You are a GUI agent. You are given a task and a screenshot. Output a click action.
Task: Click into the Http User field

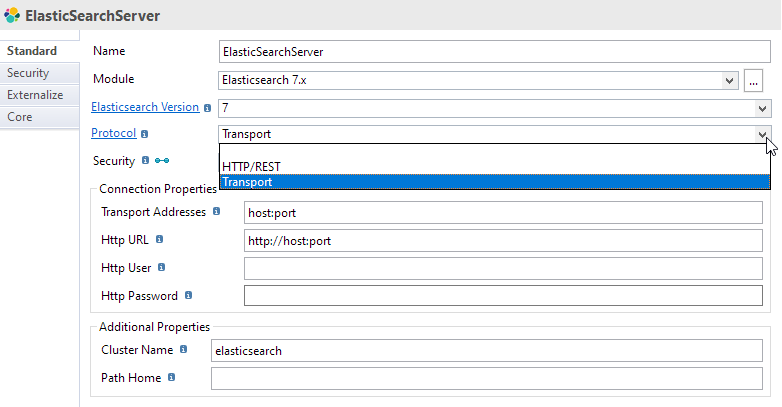pos(503,268)
